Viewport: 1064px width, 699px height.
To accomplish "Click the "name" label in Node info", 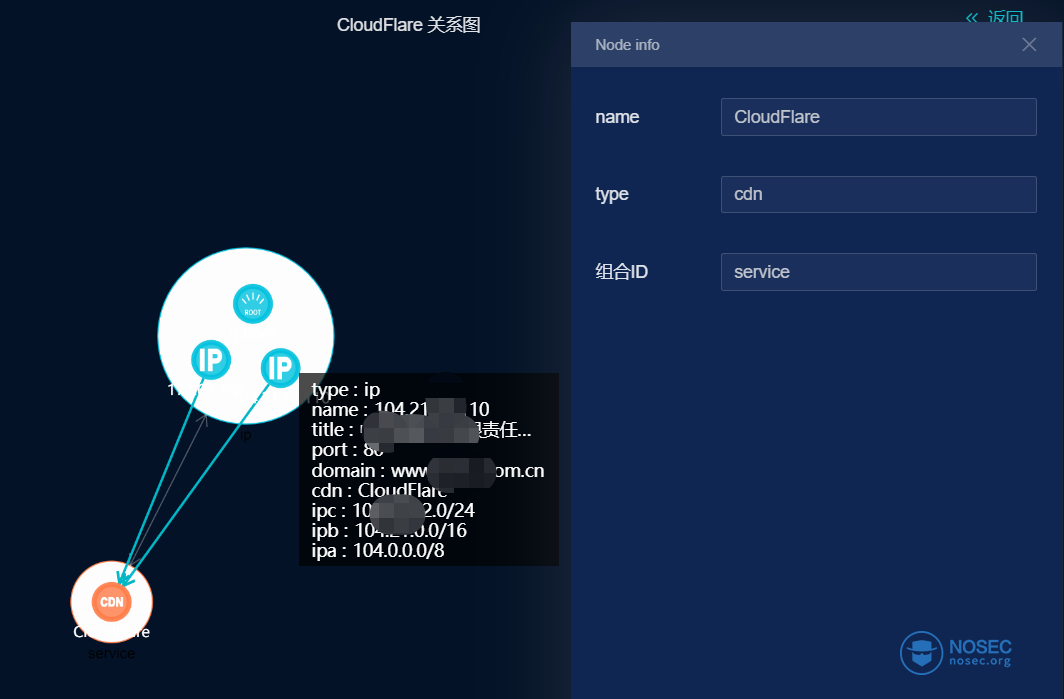I will pos(617,117).
